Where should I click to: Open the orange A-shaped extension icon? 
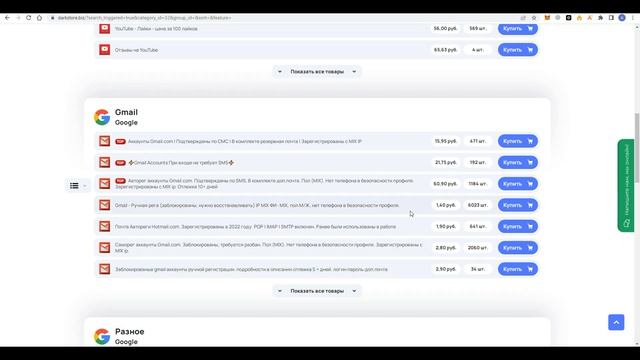589,18
